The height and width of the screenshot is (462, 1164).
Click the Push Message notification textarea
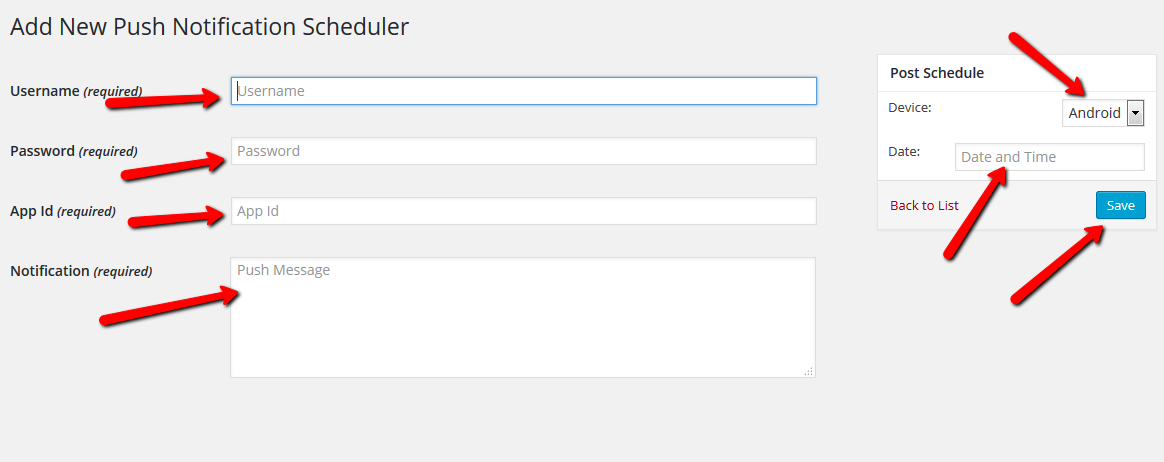pos(523,317)
